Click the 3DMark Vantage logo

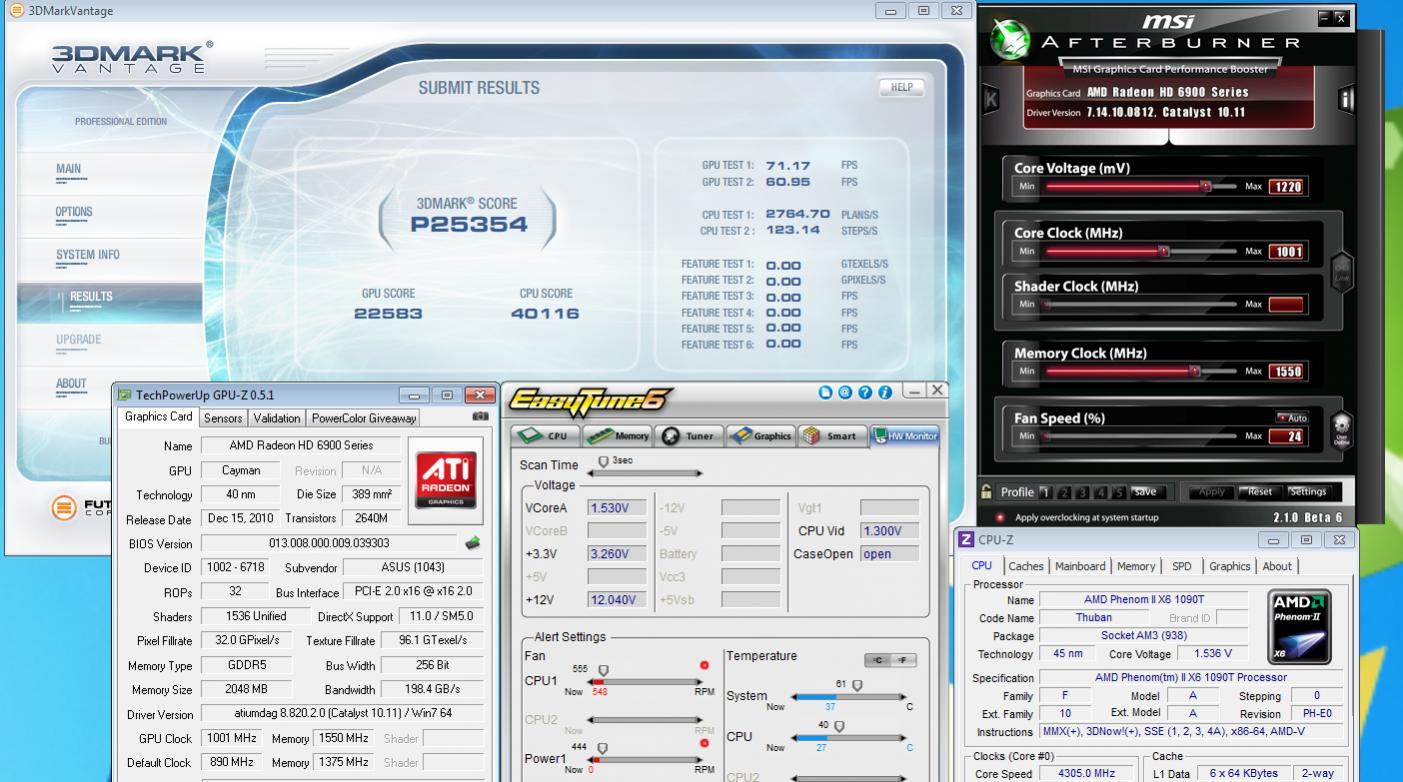(131, 57)
